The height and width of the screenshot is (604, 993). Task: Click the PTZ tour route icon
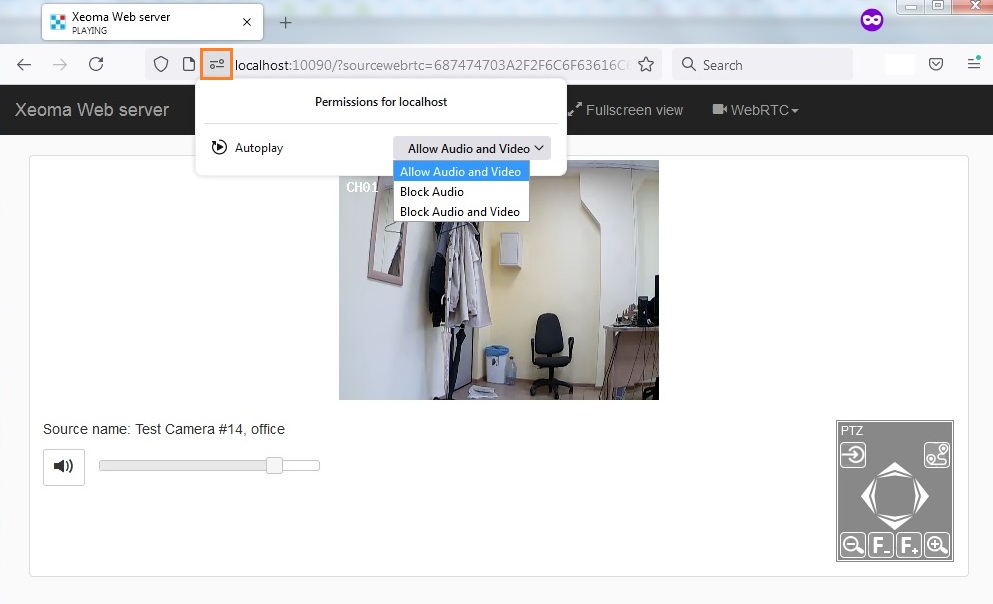[937, 455]
